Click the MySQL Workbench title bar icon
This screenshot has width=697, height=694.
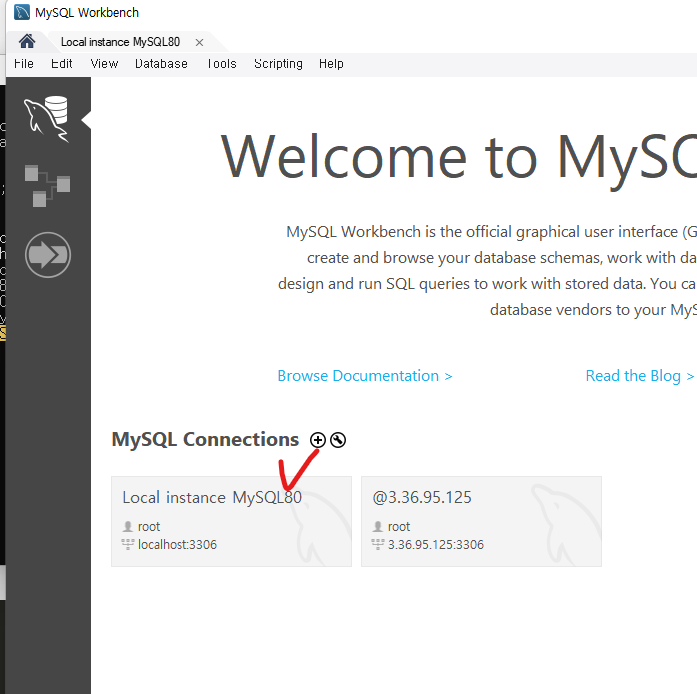pyautogui.click(x=22, y=12)
